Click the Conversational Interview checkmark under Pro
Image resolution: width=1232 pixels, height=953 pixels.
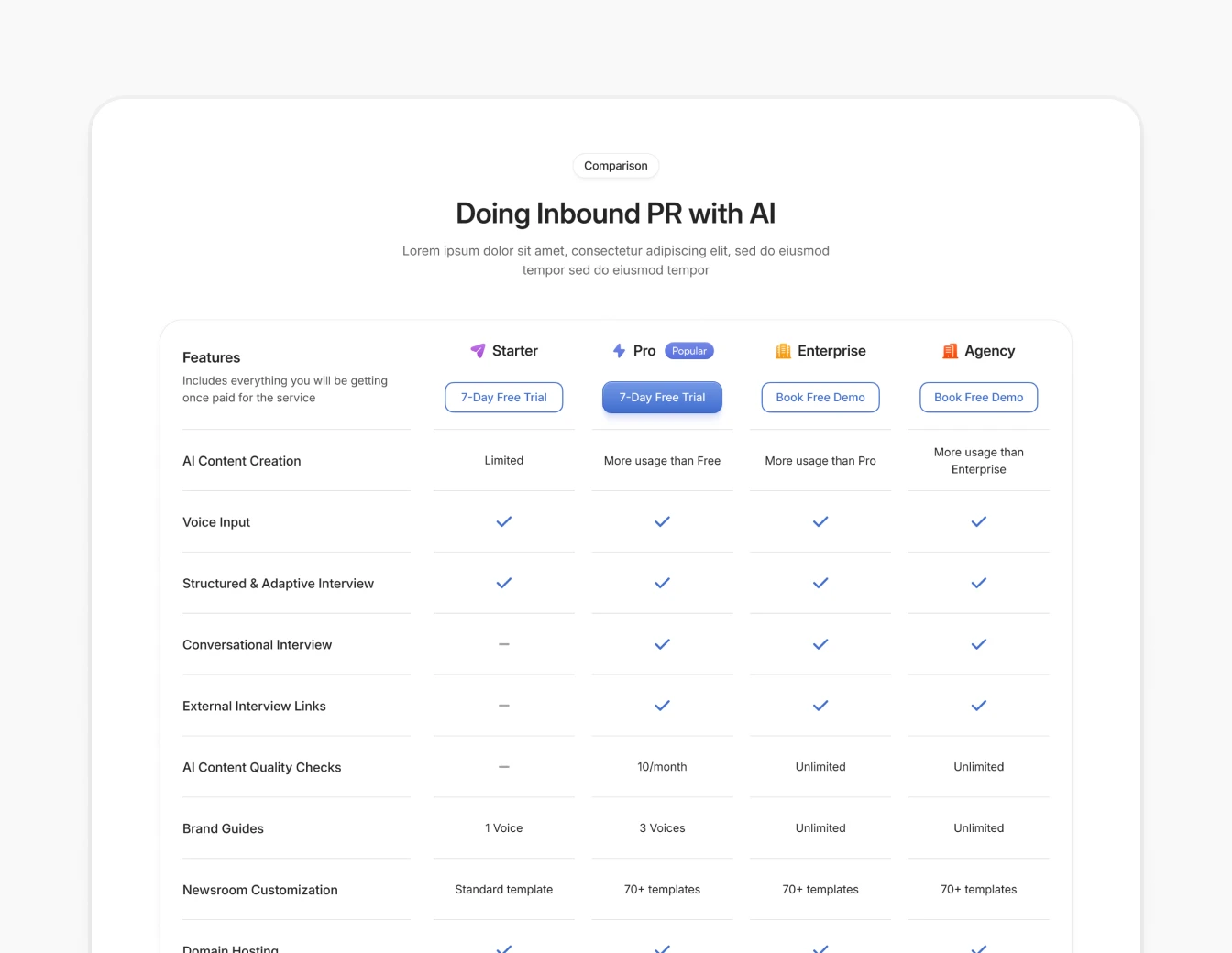coord(662,644)
